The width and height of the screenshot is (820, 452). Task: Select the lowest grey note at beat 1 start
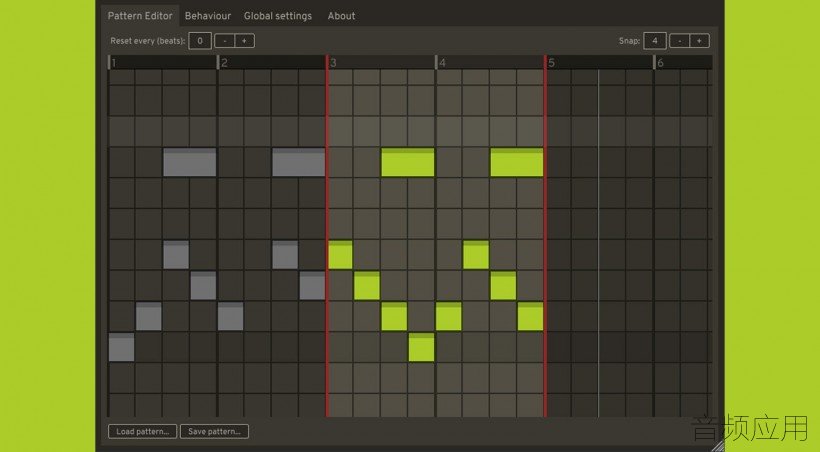tap(121, 347)
